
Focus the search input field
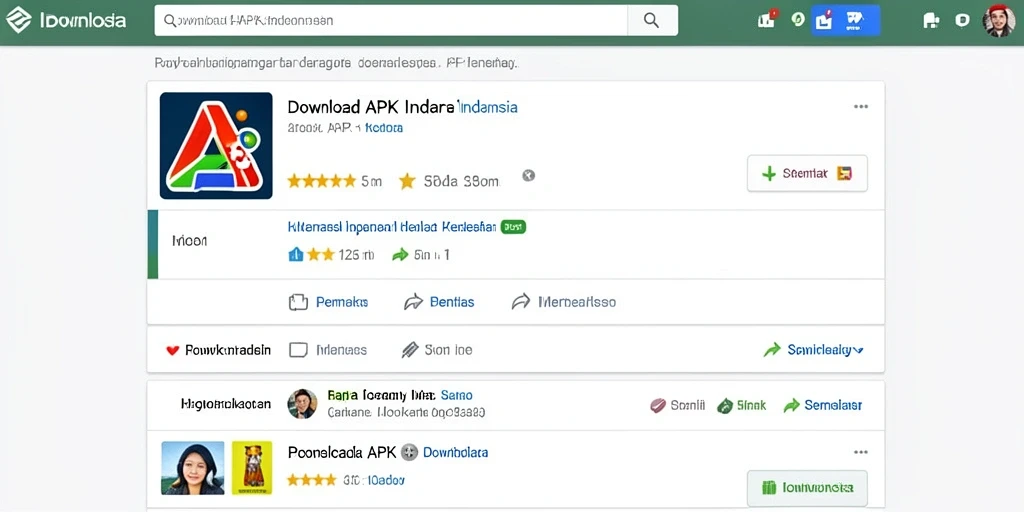391,20
